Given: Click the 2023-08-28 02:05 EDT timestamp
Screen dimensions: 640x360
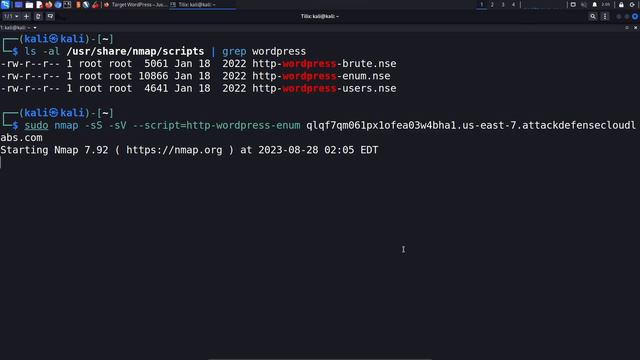Looking at the screenshot, I should (x=318, y=150).
